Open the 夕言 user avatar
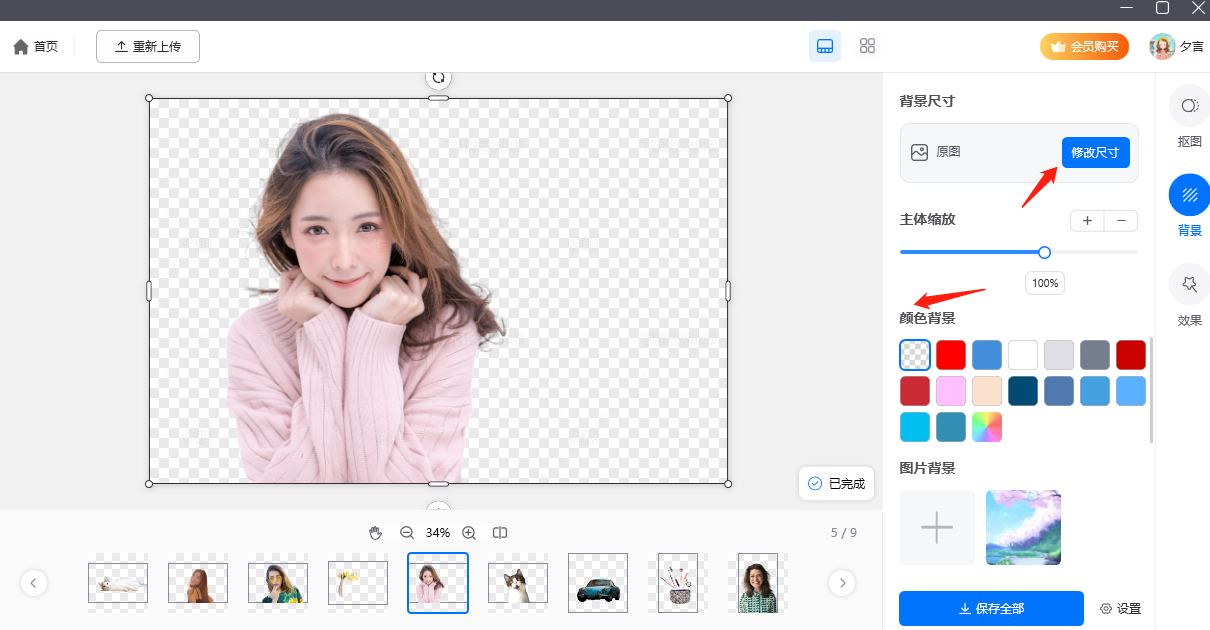This screenshot has height=630, width=1210. [1162, 46]
